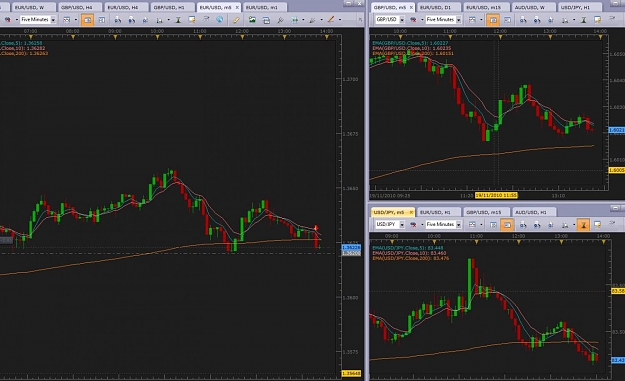625x381 pixels.
Task: Click the hourglass icon in GBP/USD toolbar
Action: (584, 20)
